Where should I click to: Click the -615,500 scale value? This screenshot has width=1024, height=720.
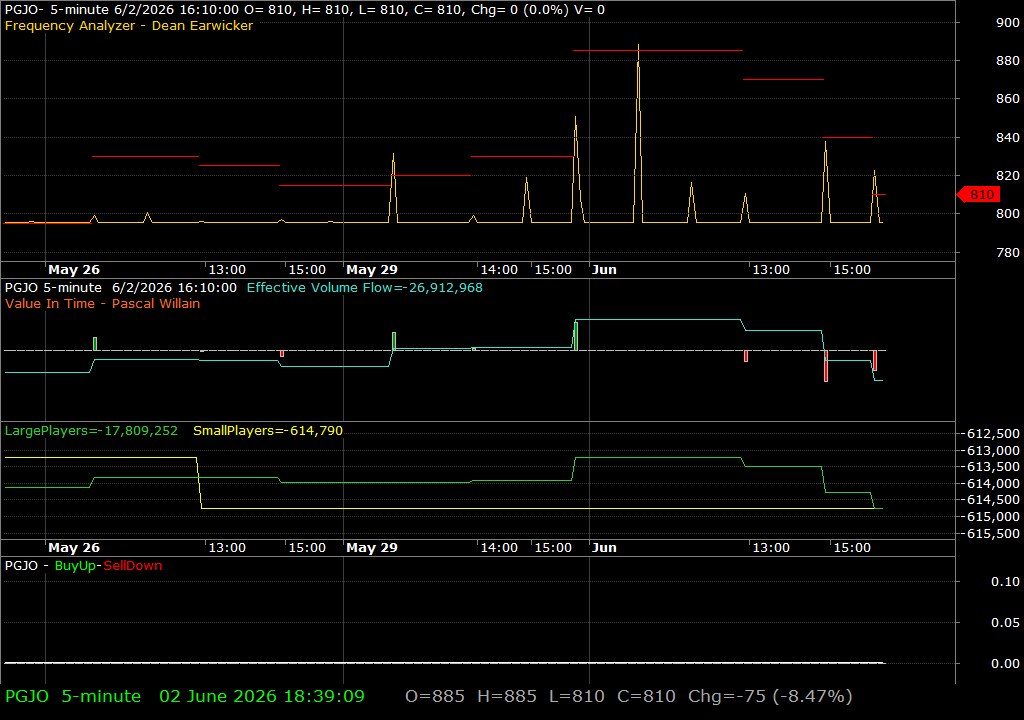click(x=993, y=534)
